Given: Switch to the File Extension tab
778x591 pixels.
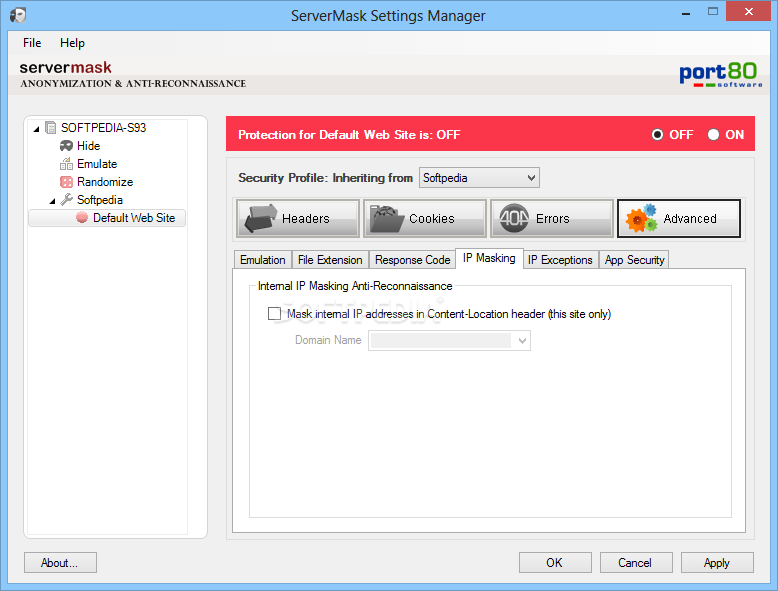Looking at the screenshot, I should (330, 260).
